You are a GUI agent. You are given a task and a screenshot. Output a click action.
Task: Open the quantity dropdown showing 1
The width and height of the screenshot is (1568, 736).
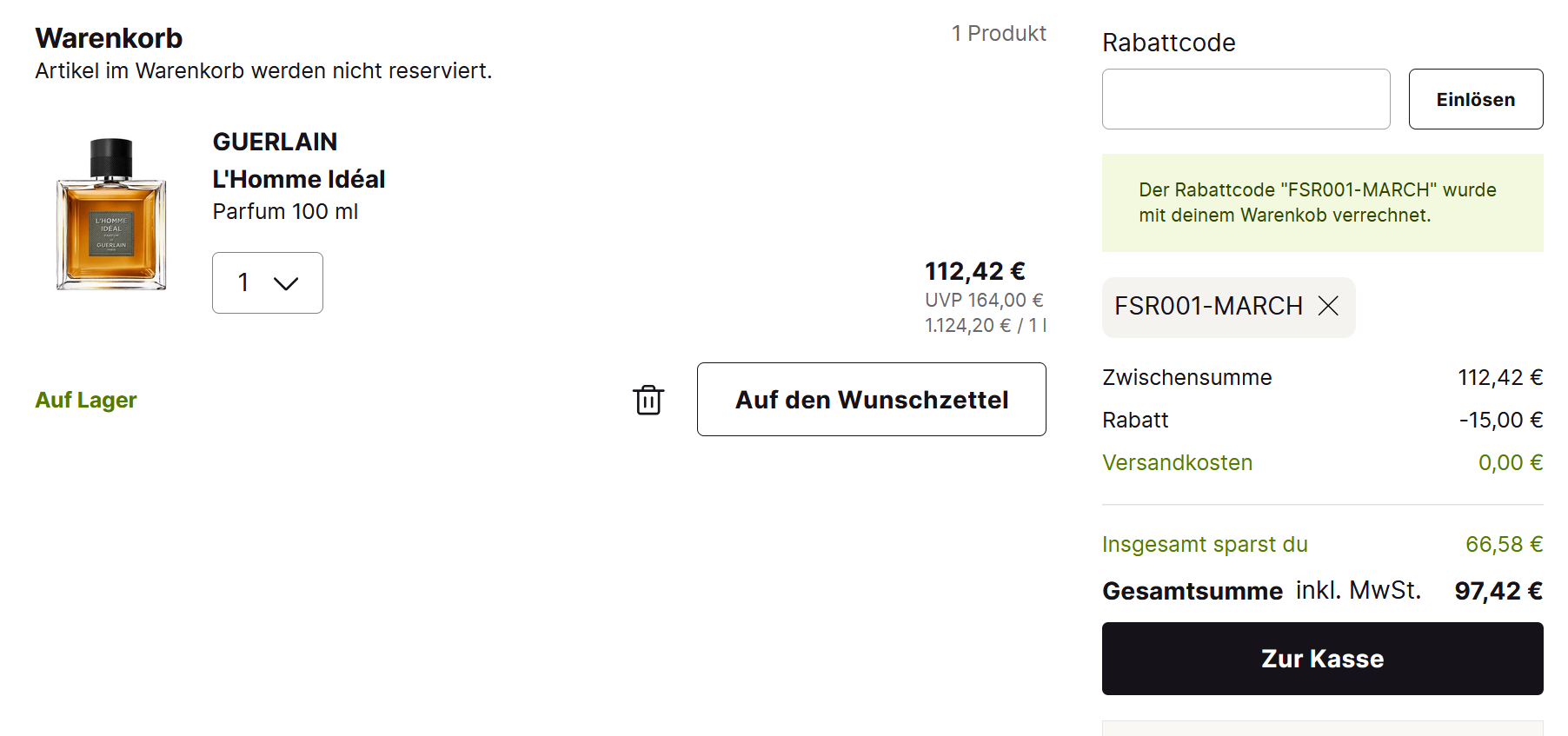pyautogui.click(x=268, y=283)
